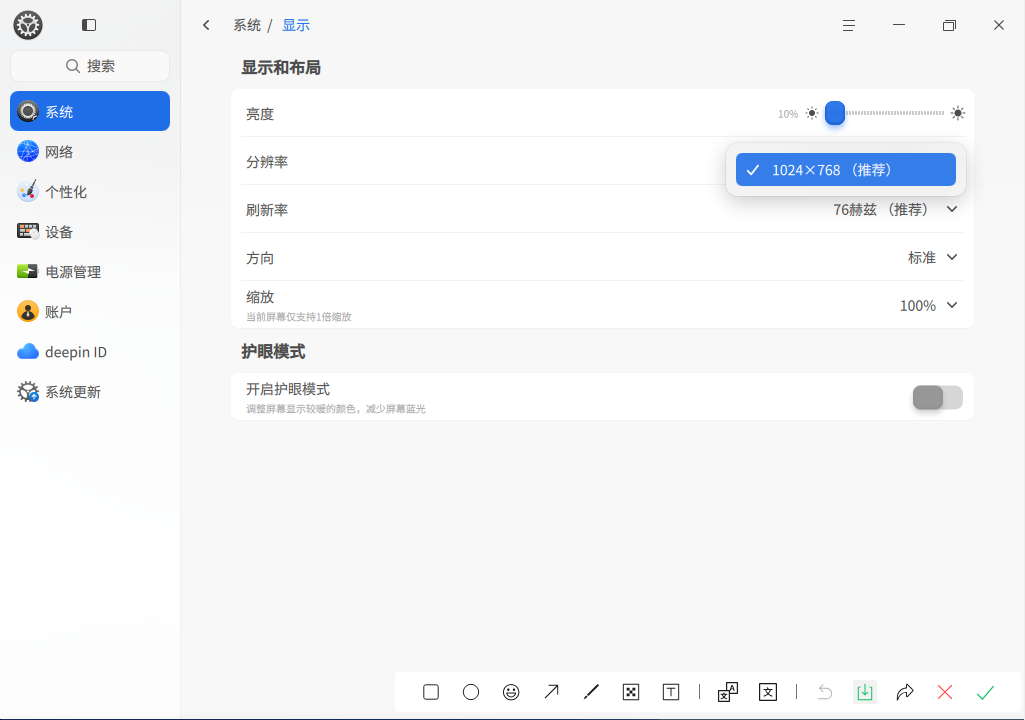Select the arrow annotation tool
The width and height of the screenshot is (1025, 720).
pos(551,692)
